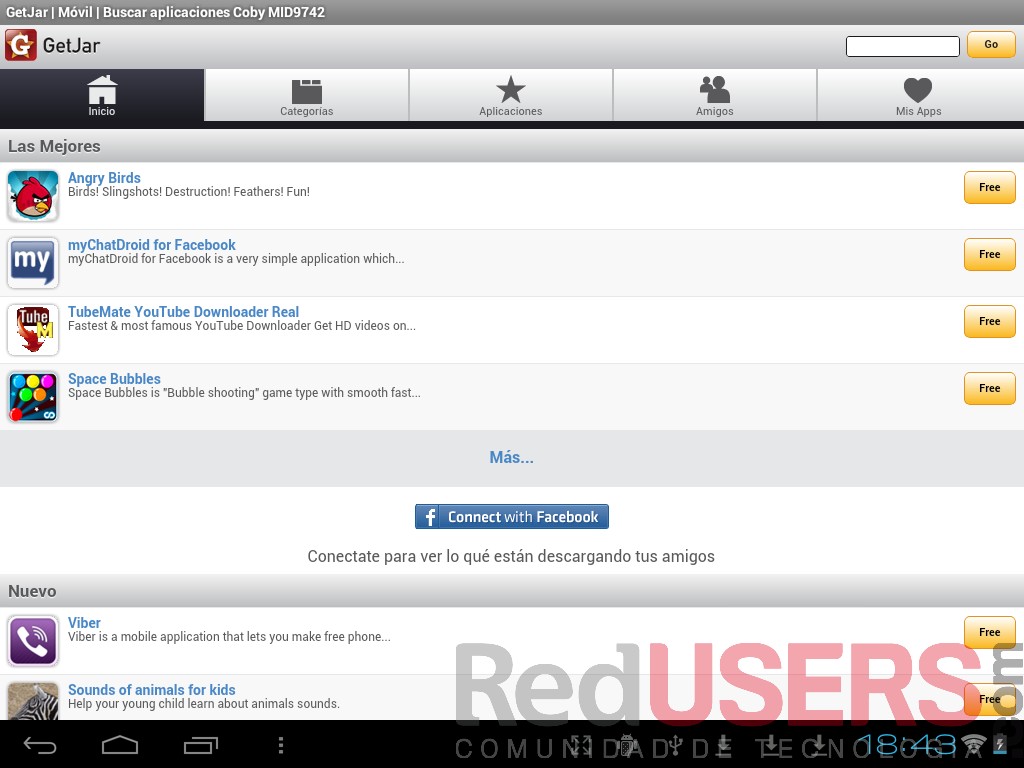Image resolution: width=1024 pixels, height=768 pixels.
Task: Tap the Angry Birds app icon
Action: (33, 195)
